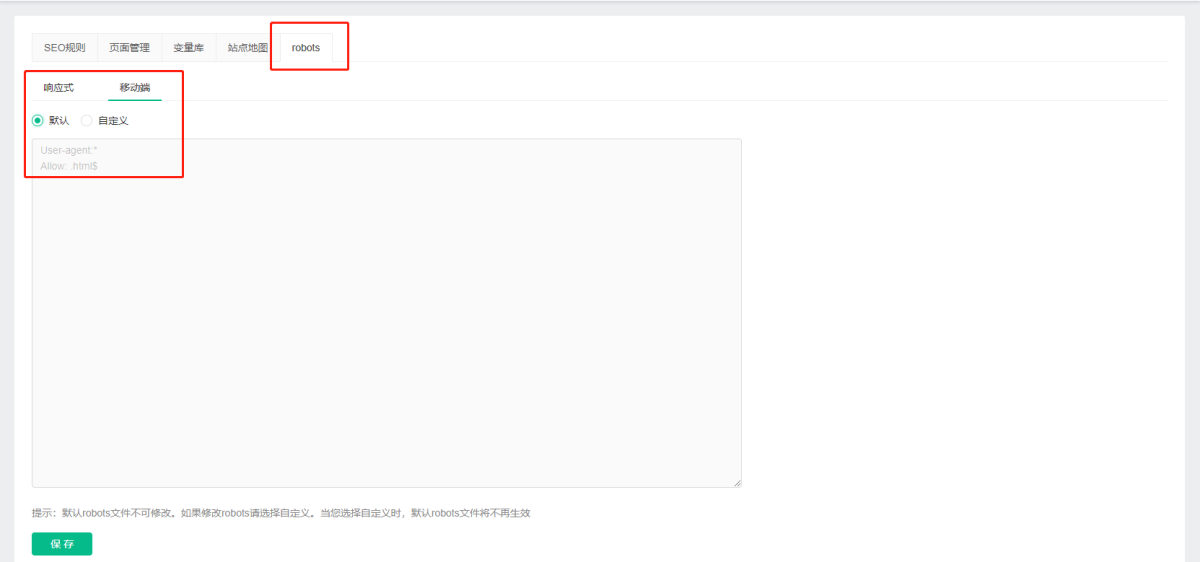Screen dimensions: 1200x562
Task: Go to the 变量库 tab
Action: pyautogui.click(x=188, y=48)
